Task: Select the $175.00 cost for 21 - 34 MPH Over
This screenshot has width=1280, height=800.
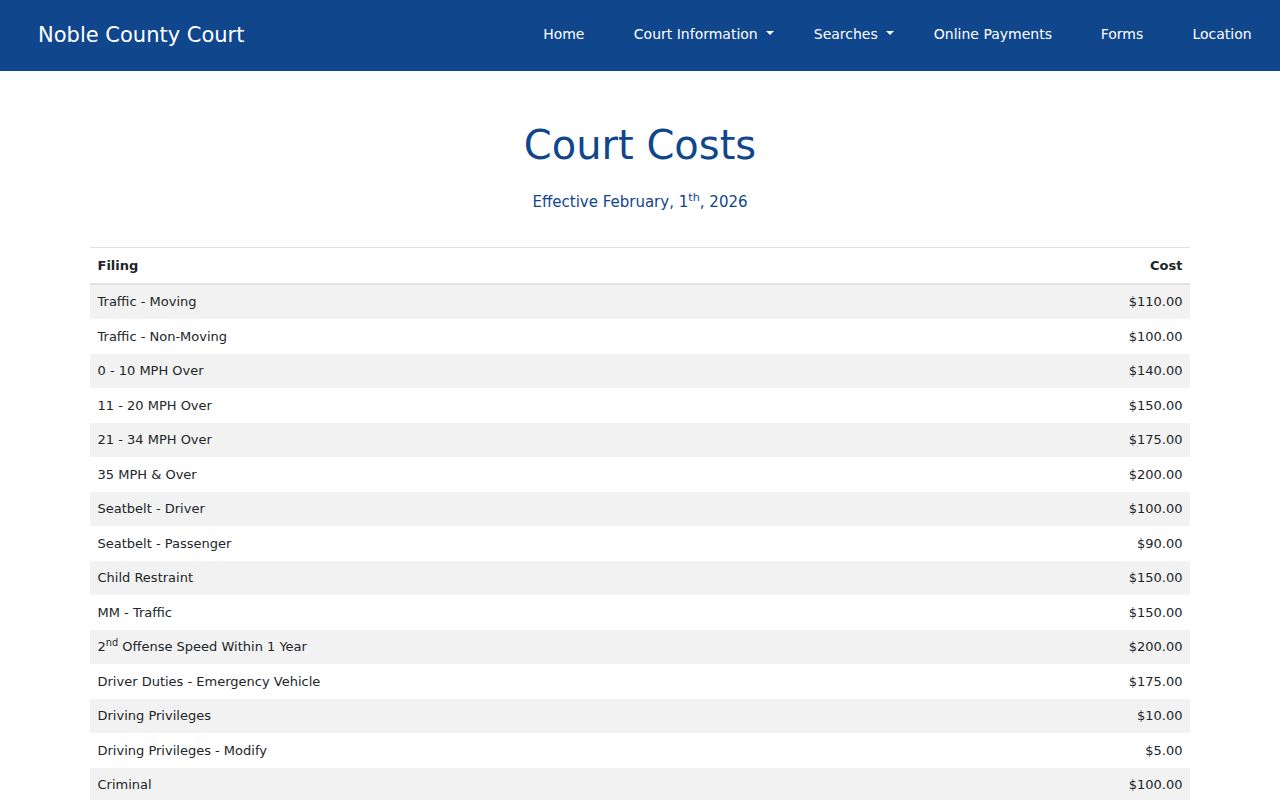Action: 1155,440
